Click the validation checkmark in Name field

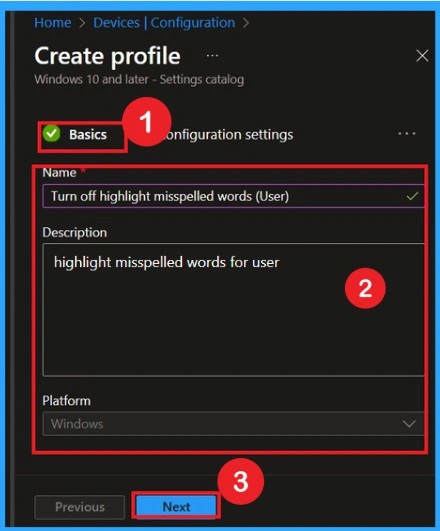[412, 196]
